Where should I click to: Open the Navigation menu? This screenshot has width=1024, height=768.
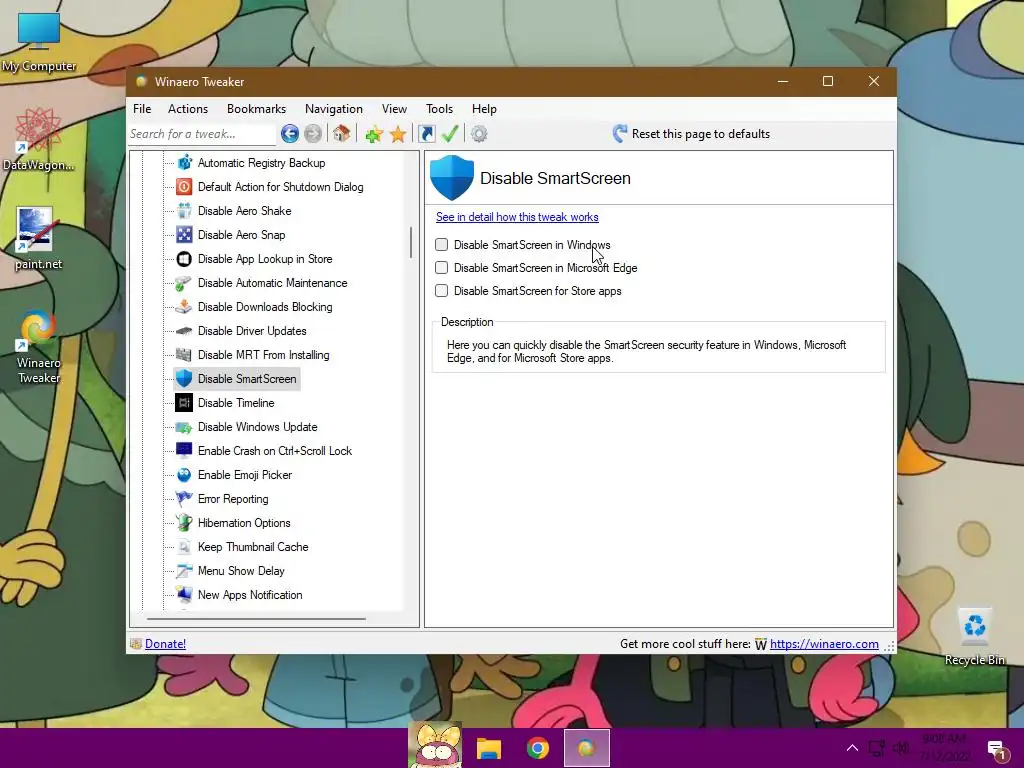pyautogui.click(x=334, y=109)
